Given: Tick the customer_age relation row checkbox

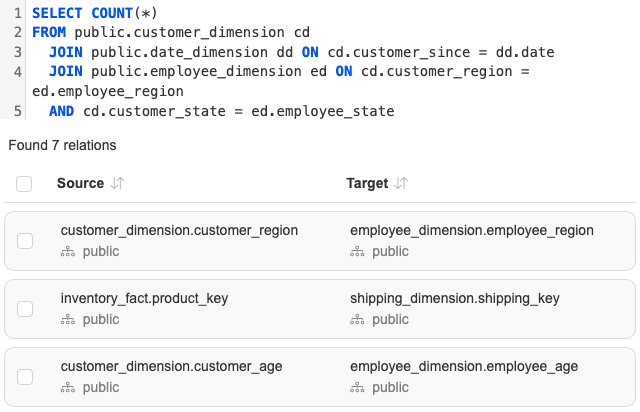Looking at the screenshot, I should point(25,377).
